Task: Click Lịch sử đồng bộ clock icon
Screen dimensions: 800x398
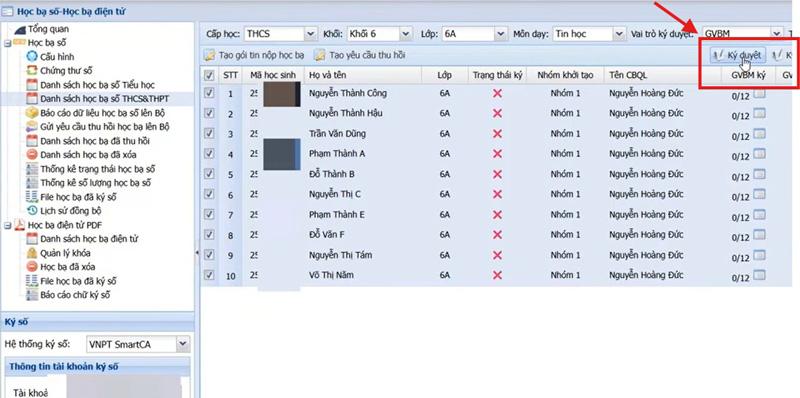Action: point(32,210)
